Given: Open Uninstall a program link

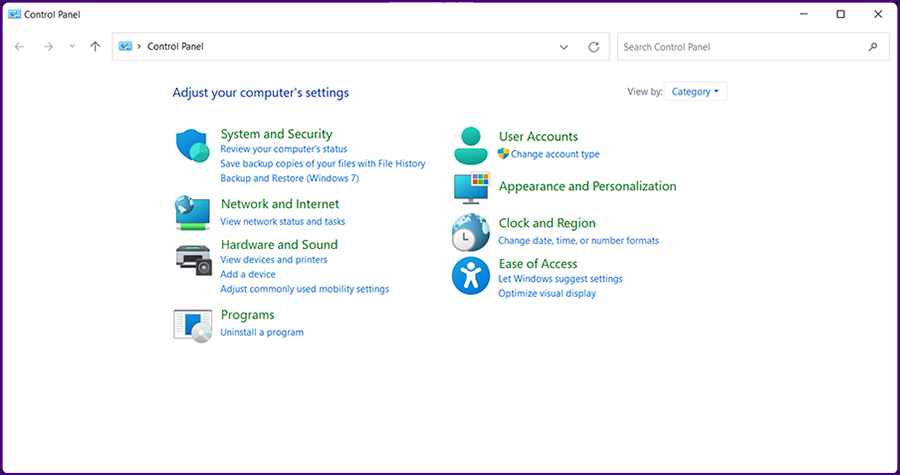Looking at the screenshot, I should coord(261,332).
